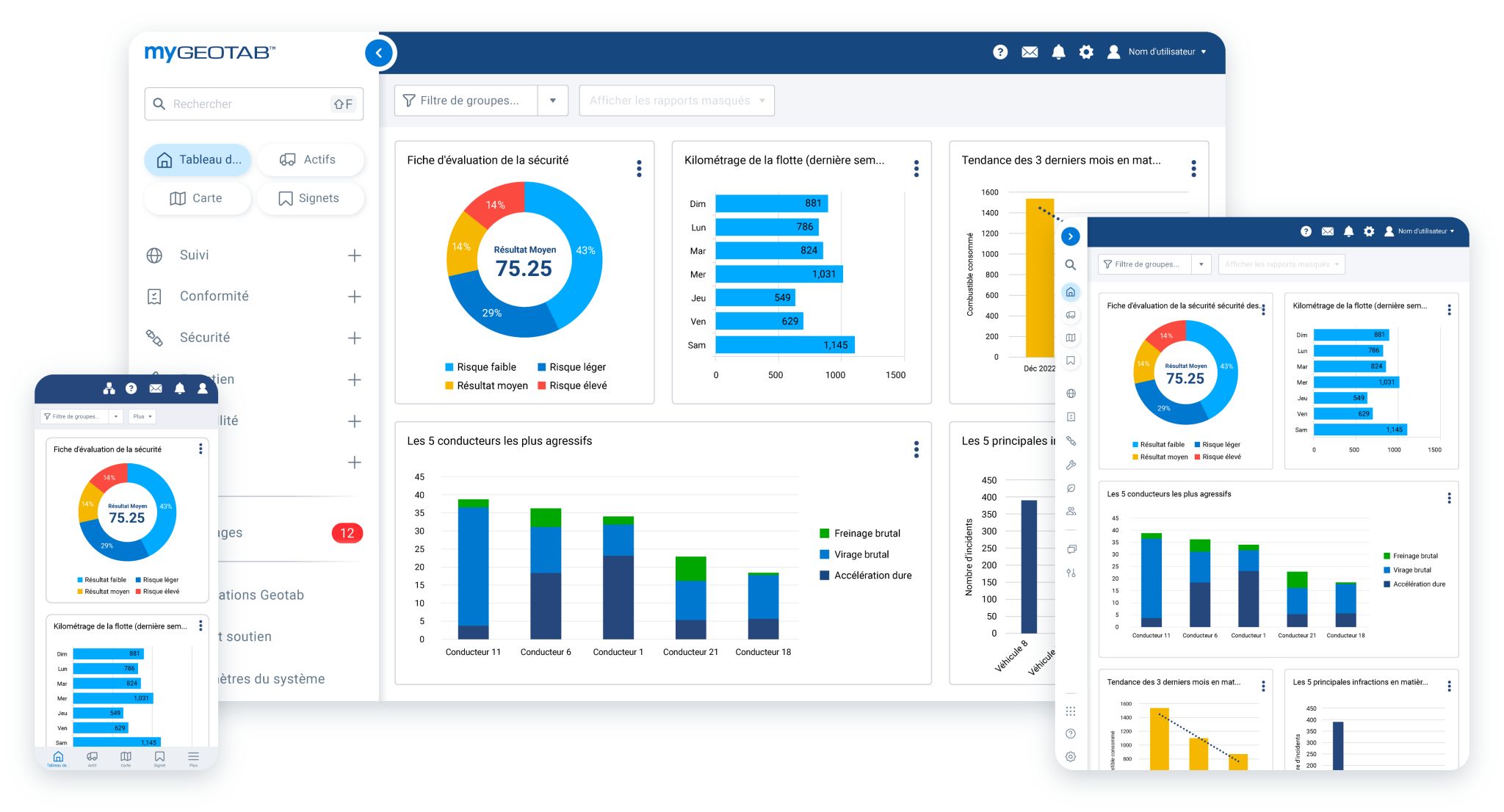Click the org chart icon in mobile header
The image size is (1504, 812).
tap(109, 388)
